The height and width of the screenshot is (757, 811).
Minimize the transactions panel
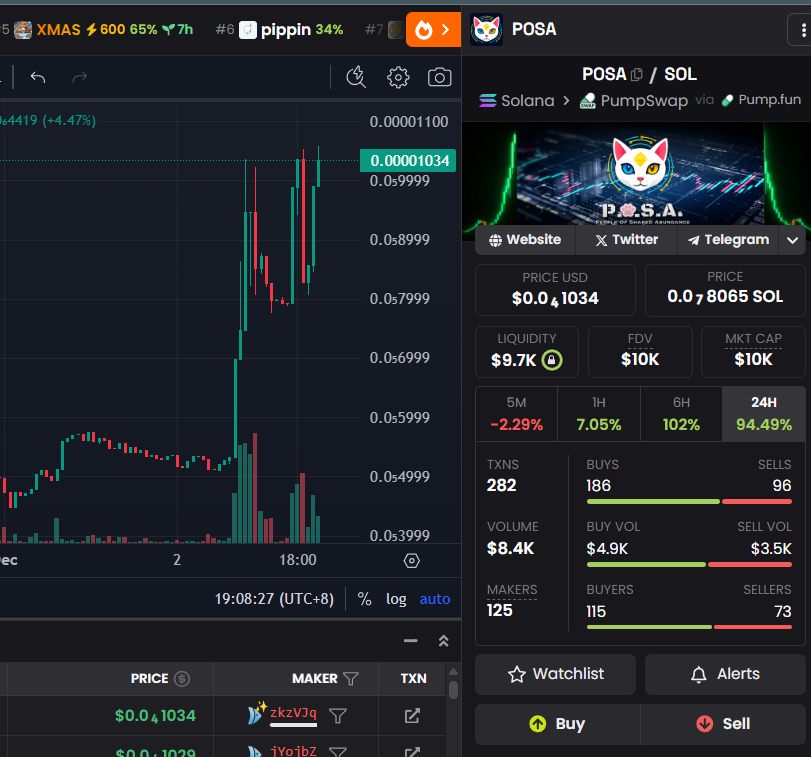click(x=411, y=641)
